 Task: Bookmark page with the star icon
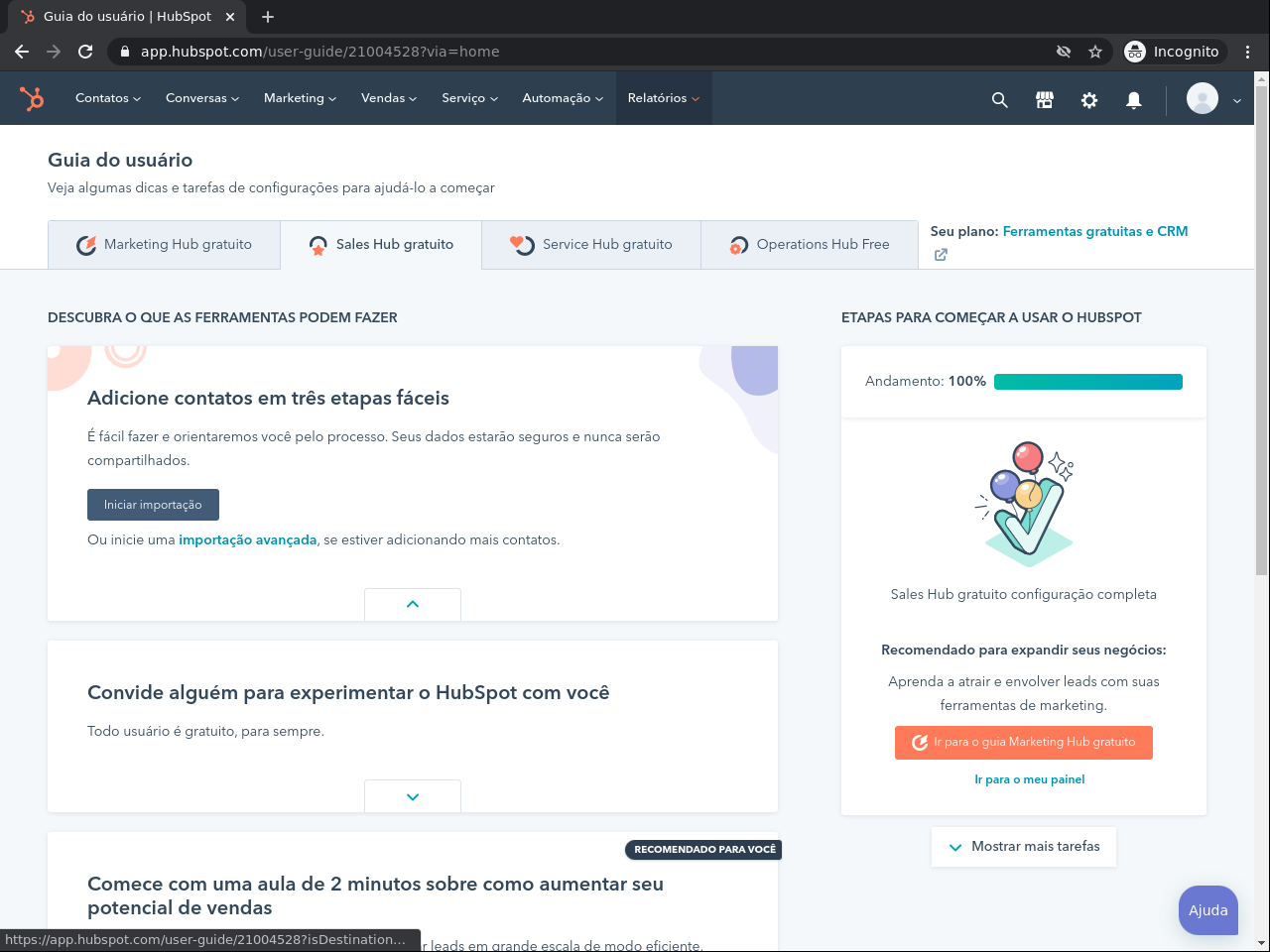[1095, 52]
